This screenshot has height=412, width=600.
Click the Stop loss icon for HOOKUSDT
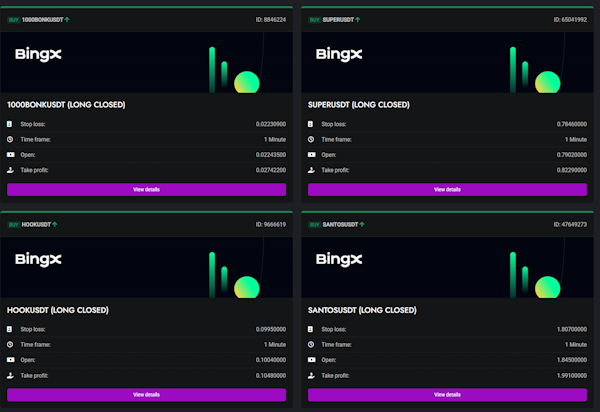coord(10,330)
